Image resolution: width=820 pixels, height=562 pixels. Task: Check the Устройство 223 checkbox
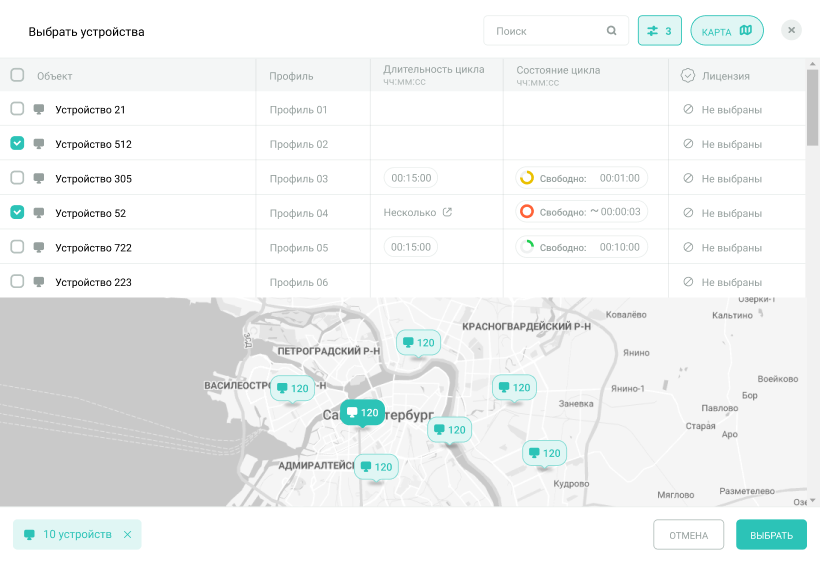17,281
